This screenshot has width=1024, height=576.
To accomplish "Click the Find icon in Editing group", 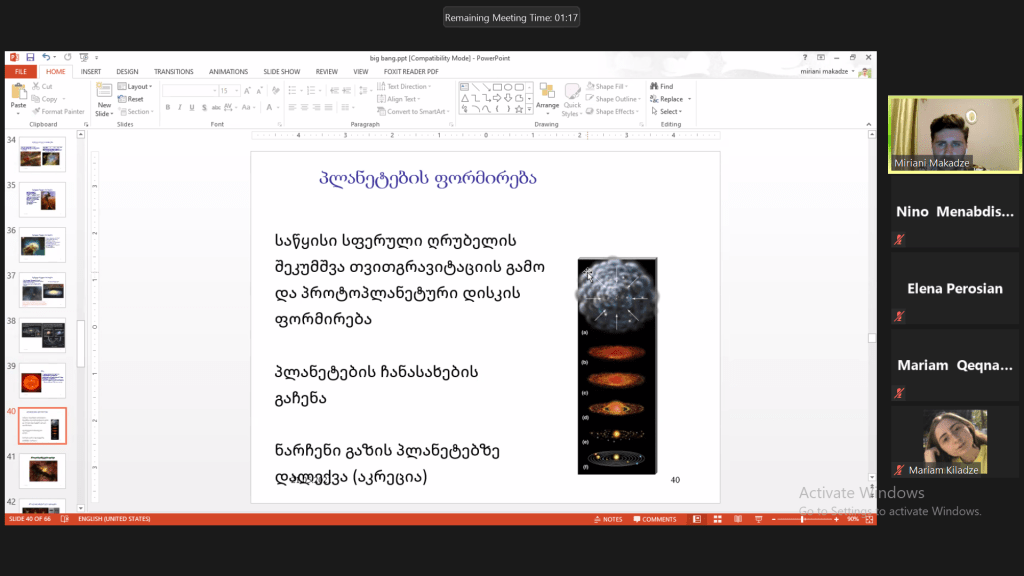I will (661, 87).
